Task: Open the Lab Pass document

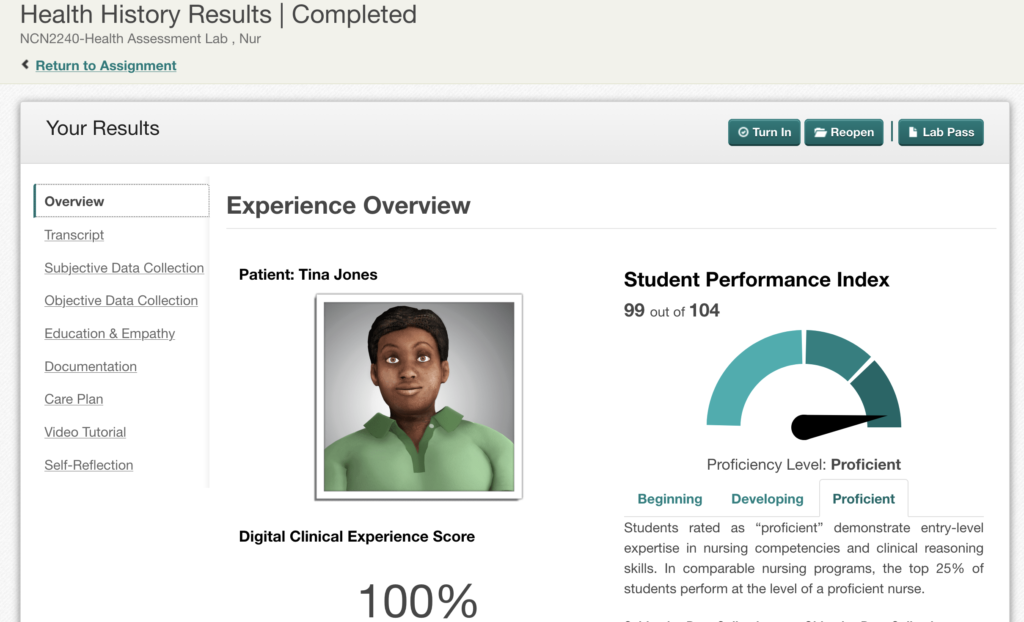Action: point(940,132)
